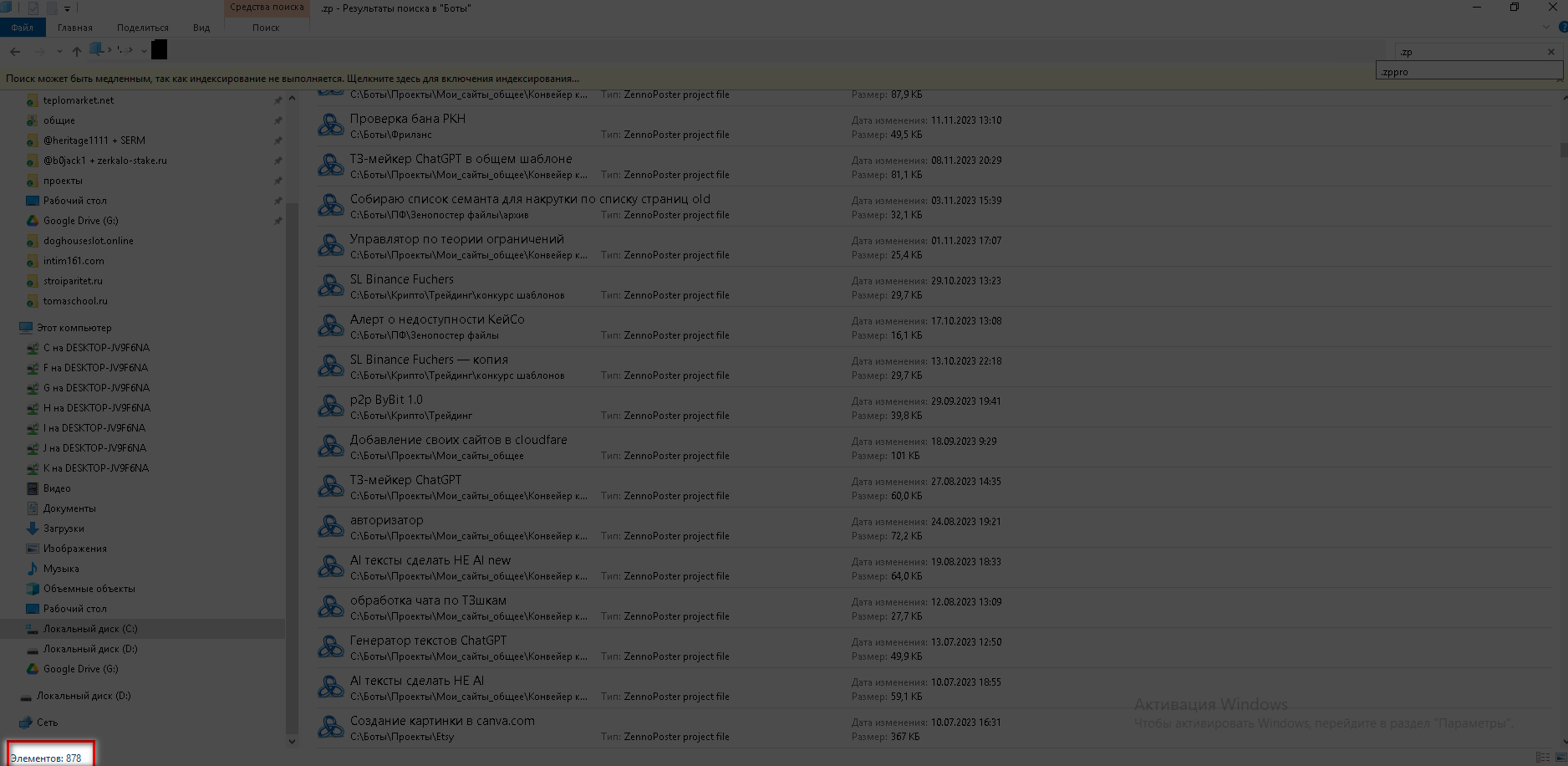Image resolution: width=1568 pixels, height=766 pixels.
Task: Click icon for Генератор текстов ChatGPT
Action: pos(331,647)
